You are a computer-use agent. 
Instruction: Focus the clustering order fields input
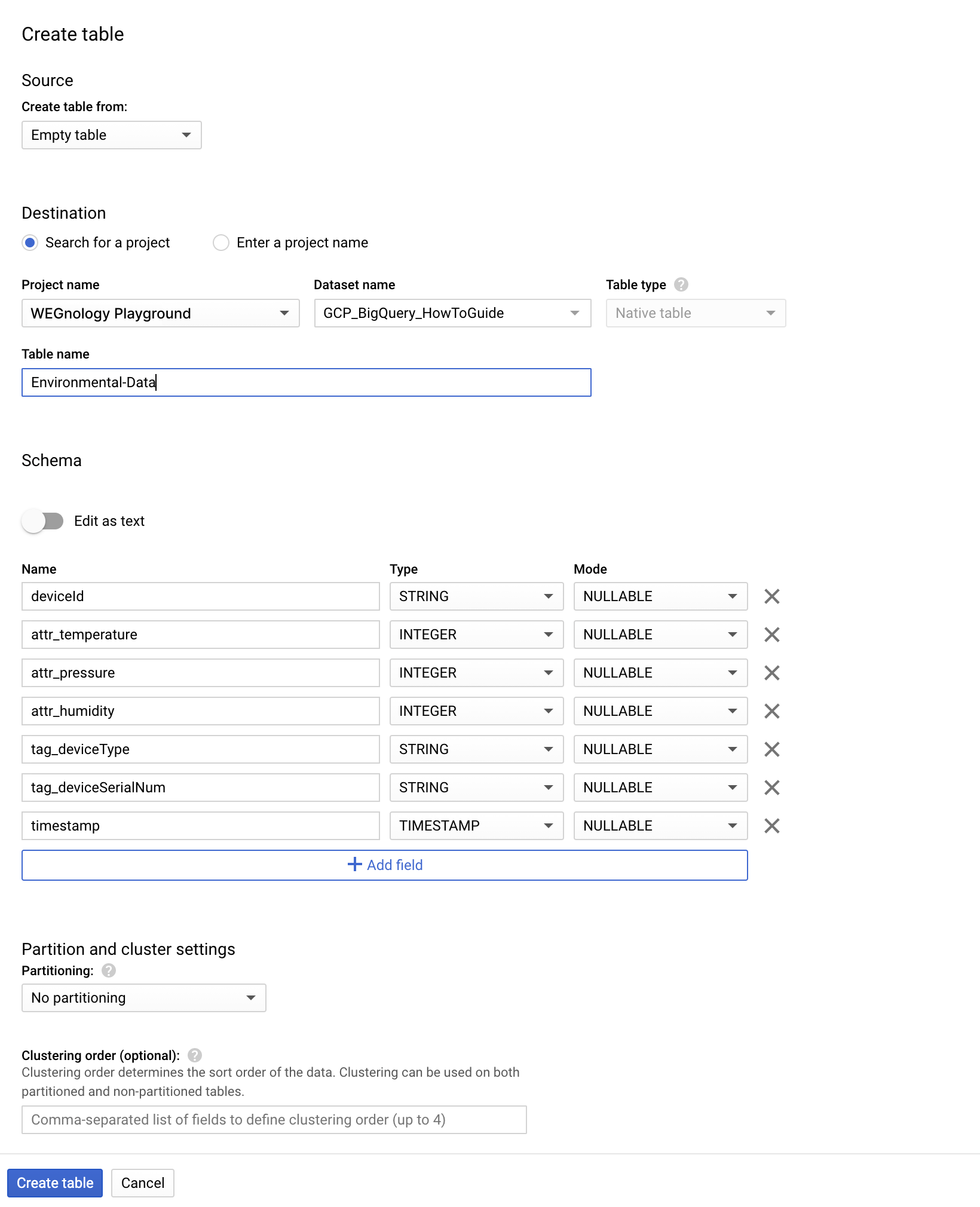point(274,1120)
